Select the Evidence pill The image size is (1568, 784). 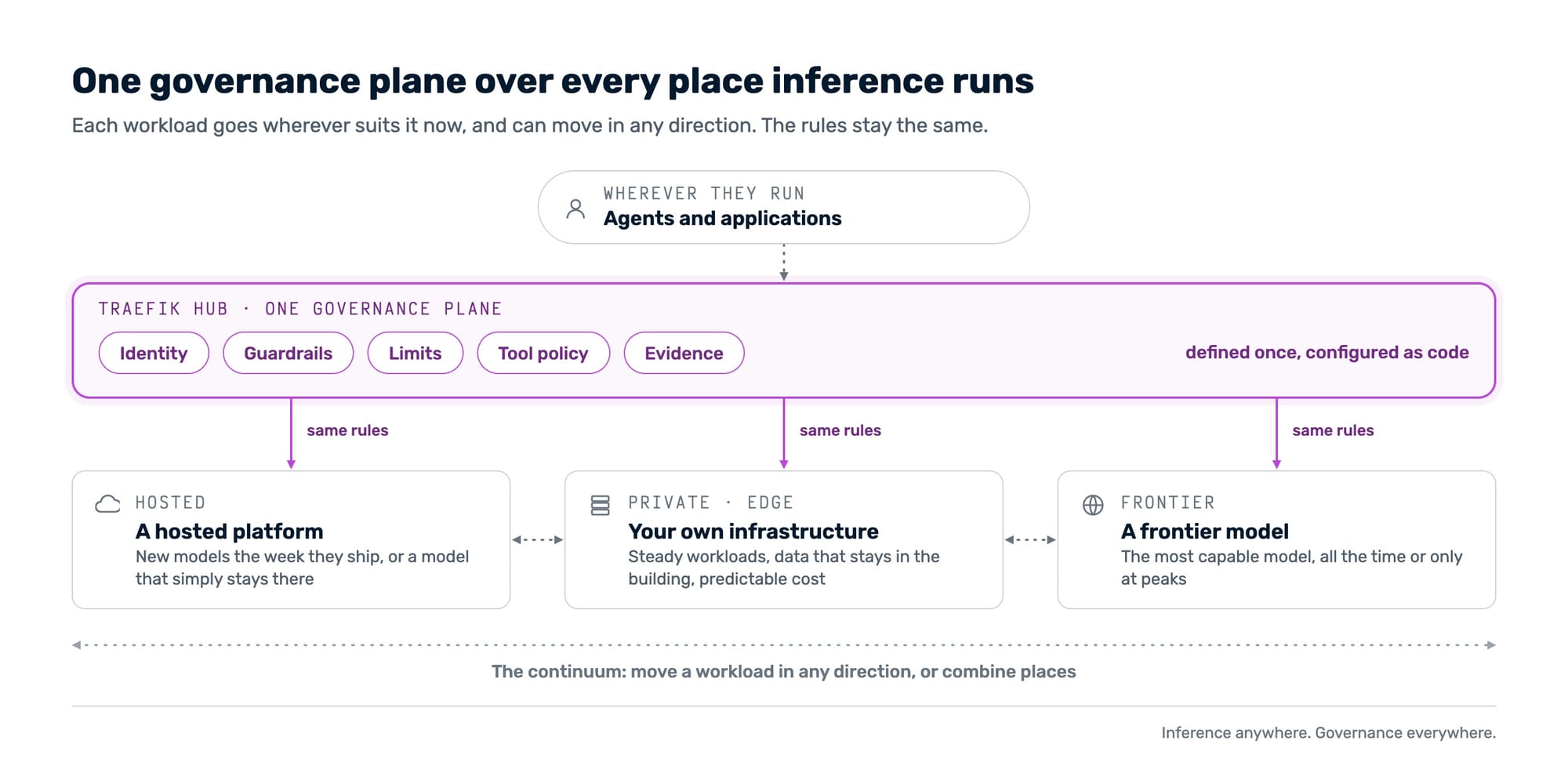tap(684, 353)
